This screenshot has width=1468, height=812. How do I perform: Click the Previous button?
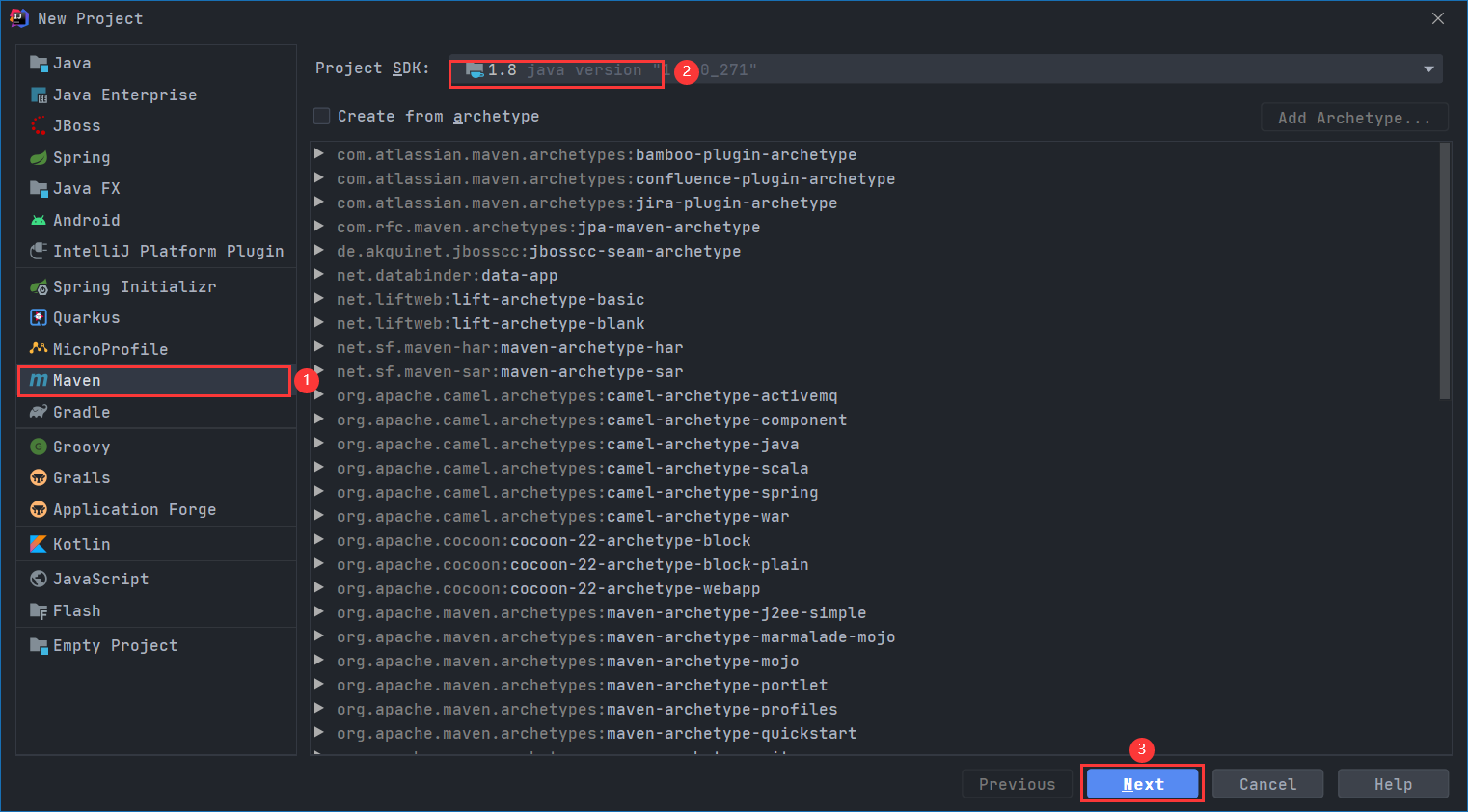click(1018, 784)
